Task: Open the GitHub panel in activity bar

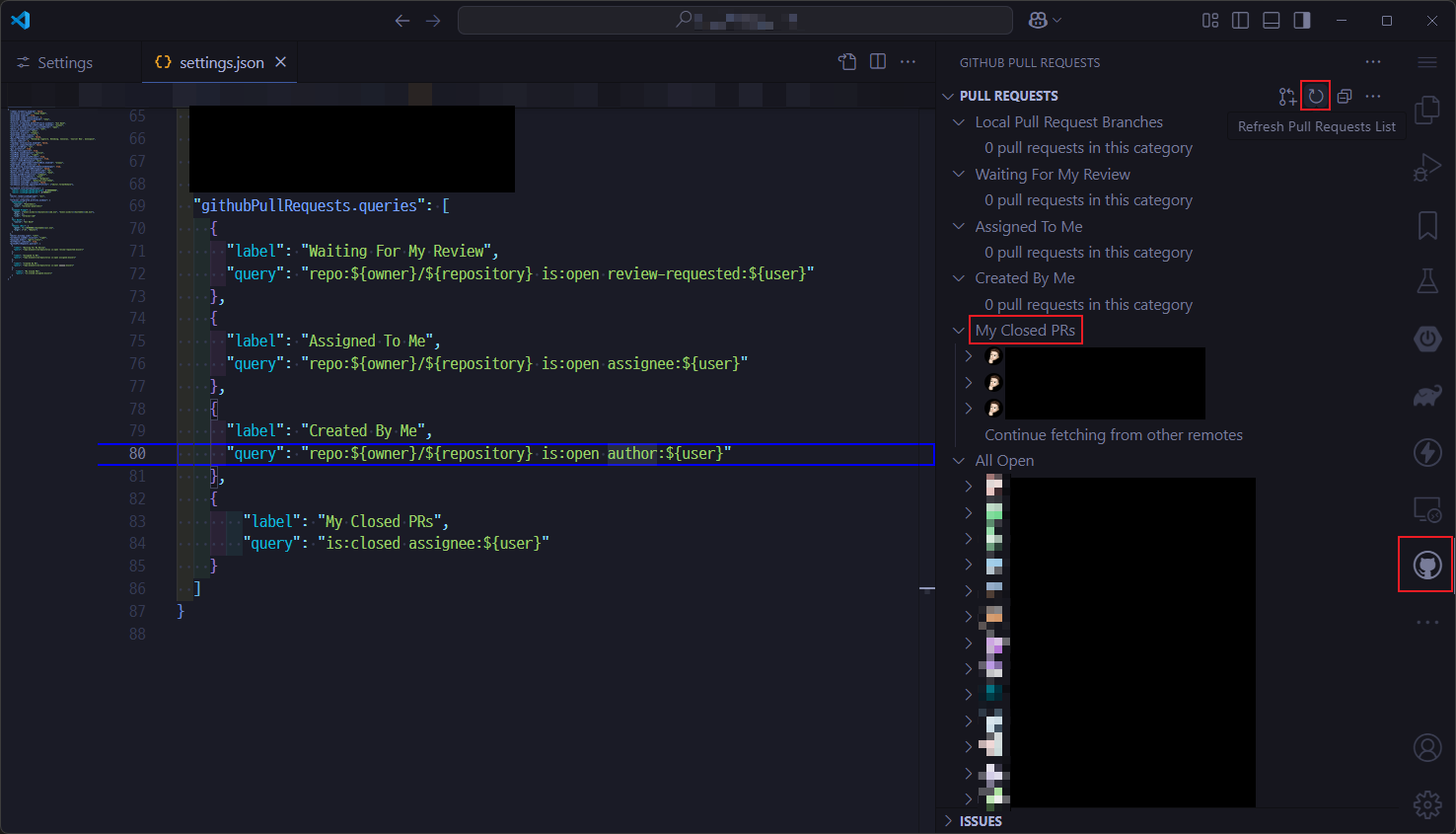Action: click(1426, 565)
